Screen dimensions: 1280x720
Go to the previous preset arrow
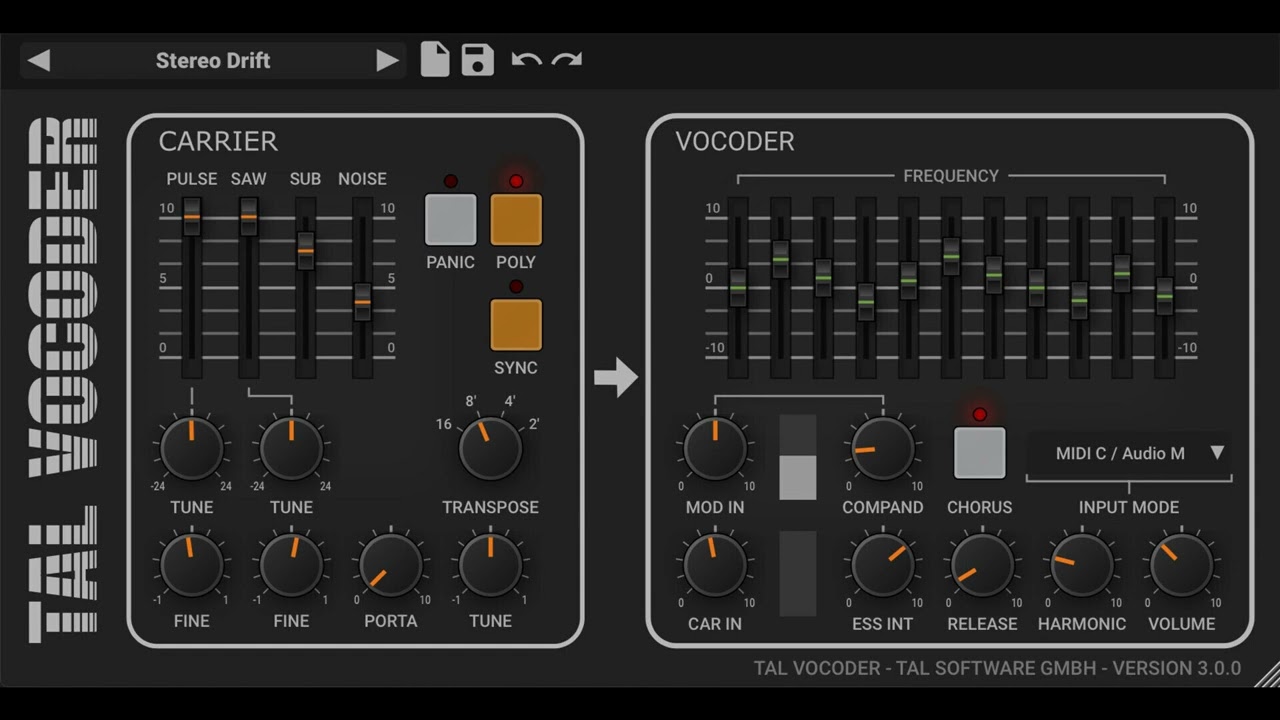(x=38, y=61)
